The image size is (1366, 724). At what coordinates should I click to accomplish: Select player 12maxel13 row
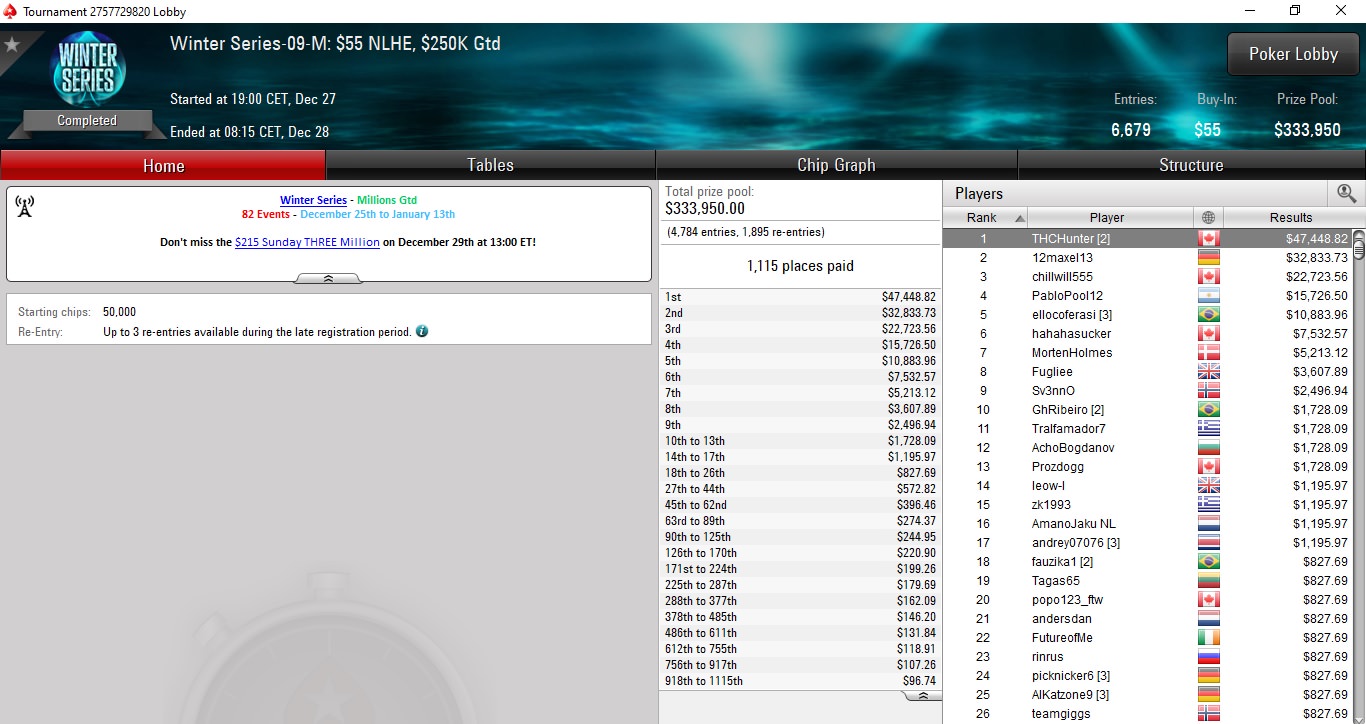tap(1147, 258)
